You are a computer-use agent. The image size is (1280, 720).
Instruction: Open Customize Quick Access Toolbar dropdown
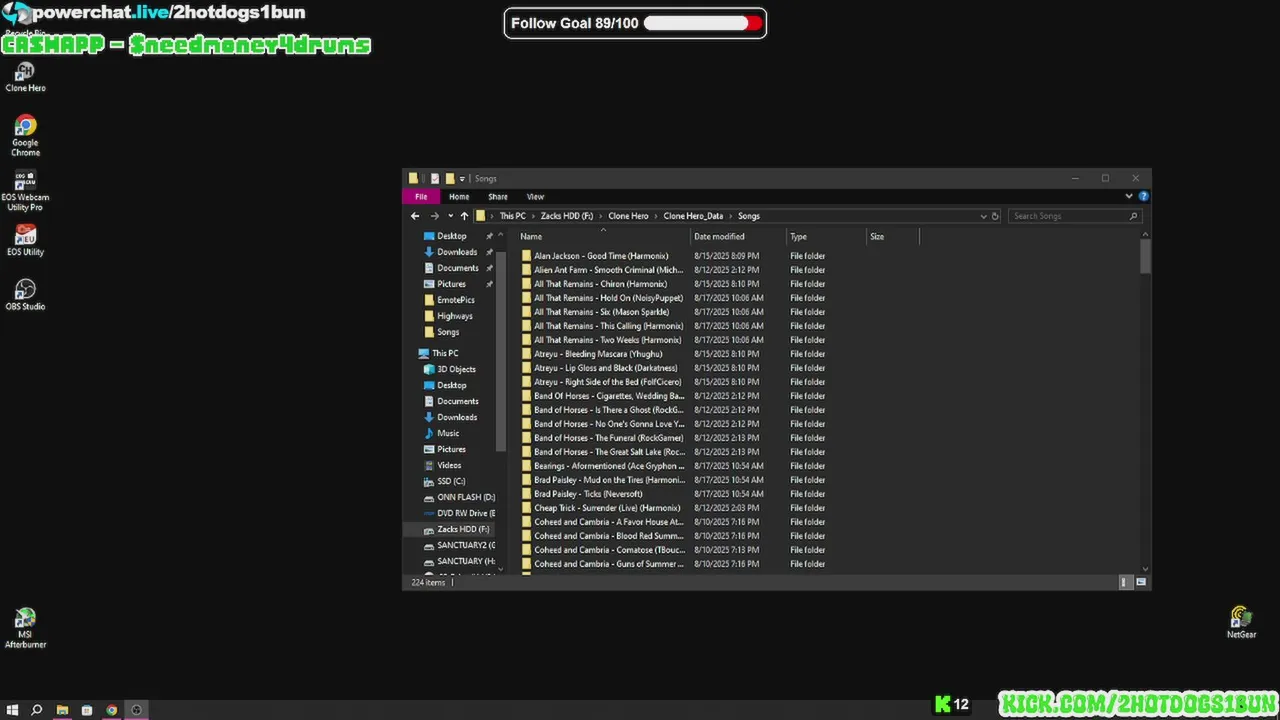(x=462, y=179)
